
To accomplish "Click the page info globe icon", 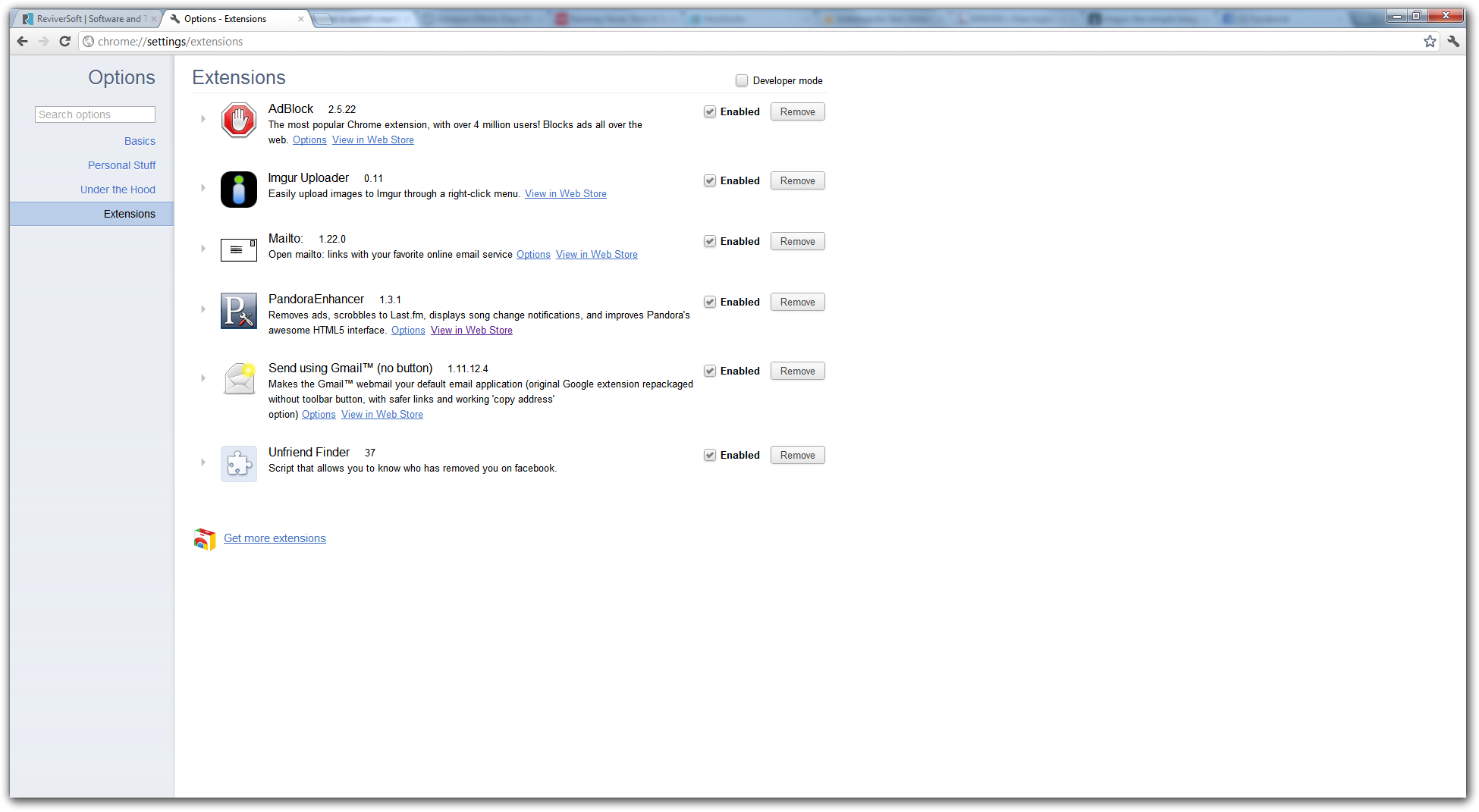I will tap(89, 42).
